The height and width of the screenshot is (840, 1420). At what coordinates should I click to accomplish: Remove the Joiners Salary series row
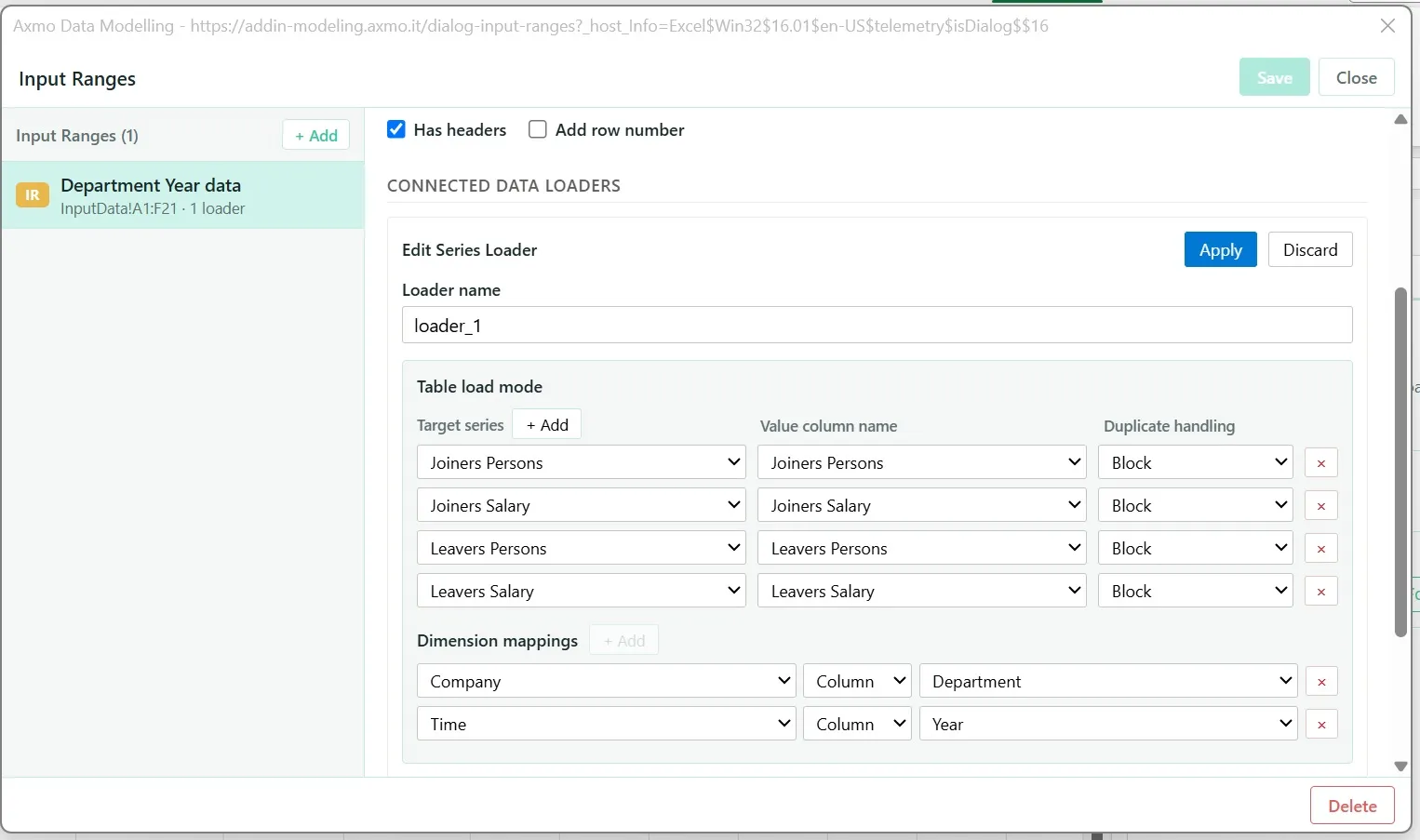point(1320,505)
